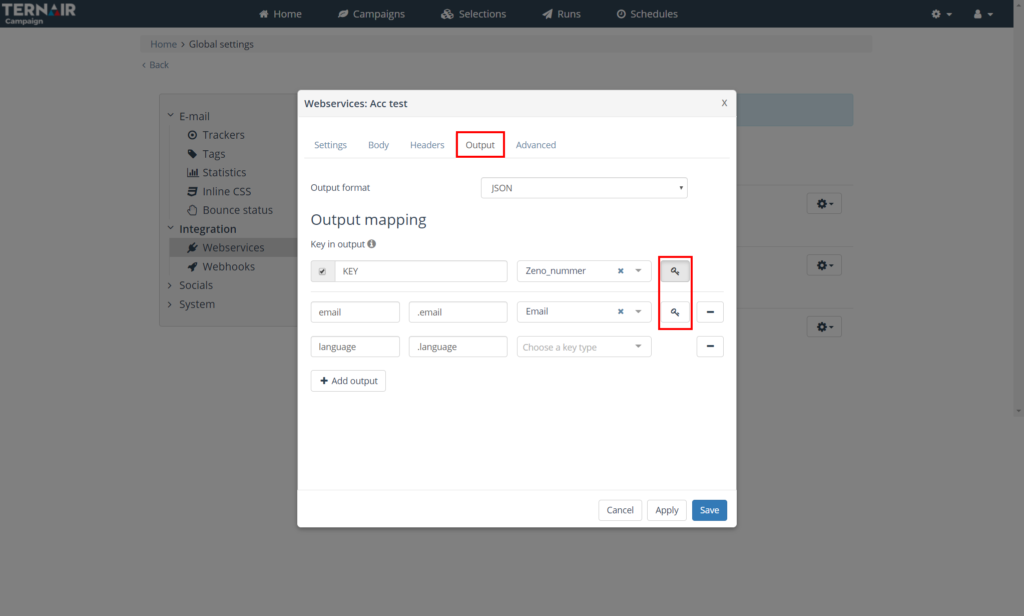
Task: Clear the Email key type selection with x
Action: [x=620, y=312]
